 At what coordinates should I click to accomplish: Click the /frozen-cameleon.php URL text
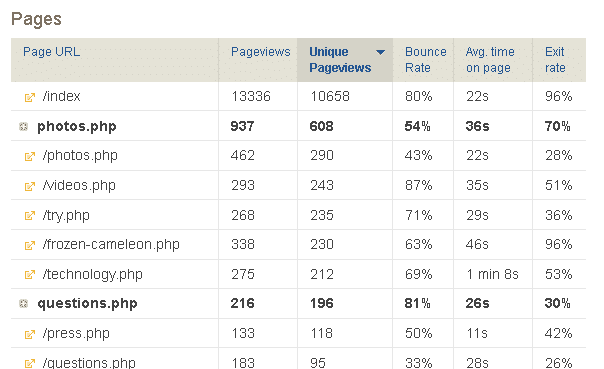(111, 245)
